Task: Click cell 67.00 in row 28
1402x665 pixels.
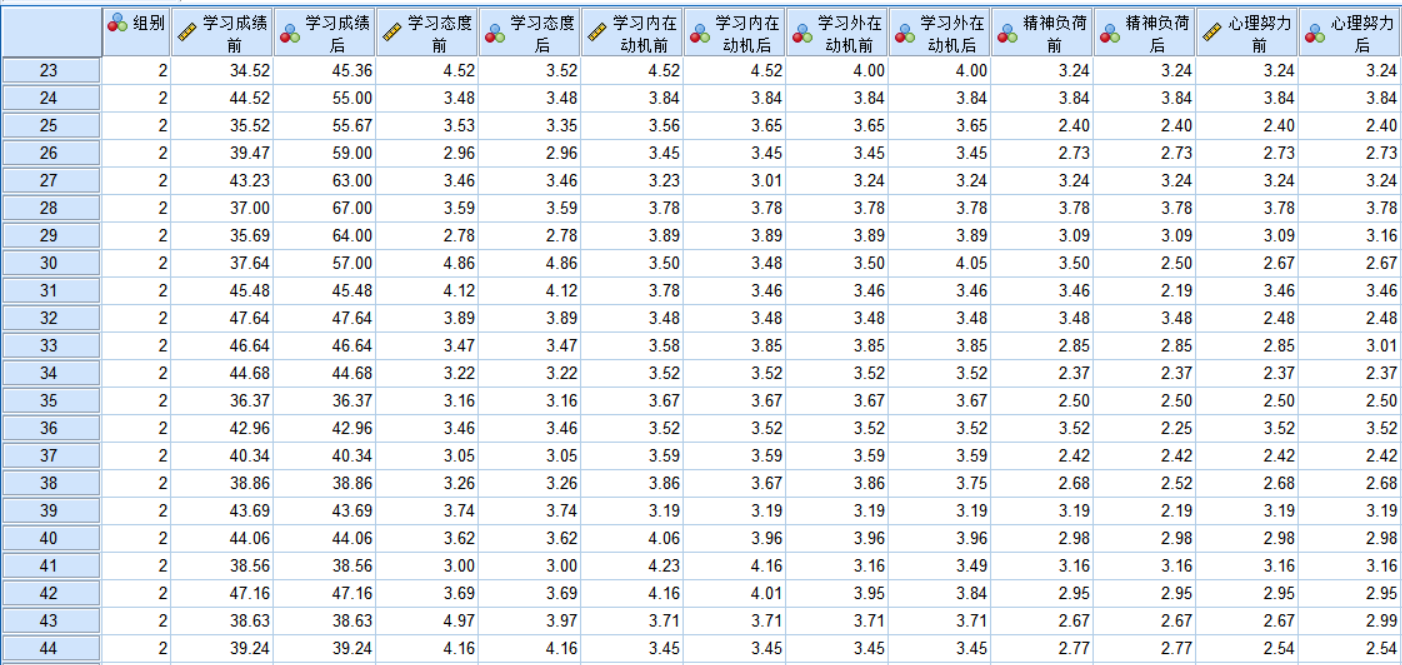Action: click(325, 208)
